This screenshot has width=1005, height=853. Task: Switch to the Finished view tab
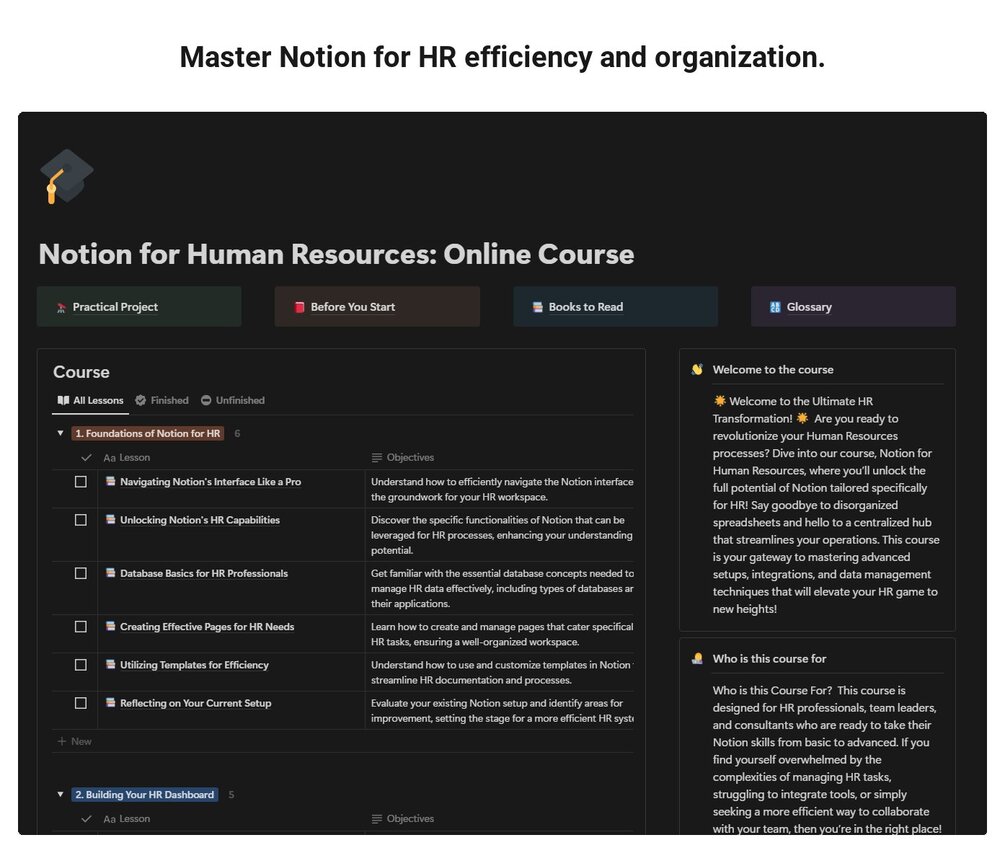[x=162, y=401]
